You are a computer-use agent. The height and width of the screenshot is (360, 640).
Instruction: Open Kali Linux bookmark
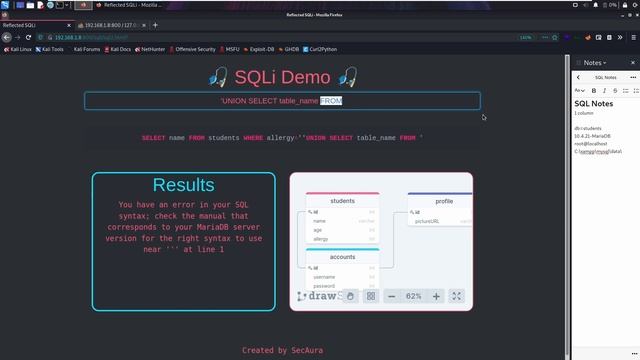pyautogui.click(x=18, y=49)
